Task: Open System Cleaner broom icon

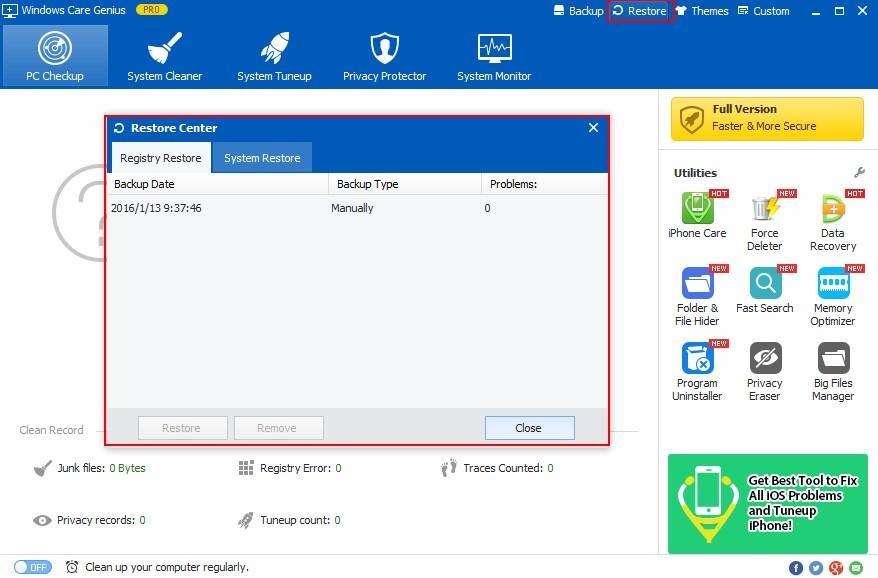Action: 165,49
